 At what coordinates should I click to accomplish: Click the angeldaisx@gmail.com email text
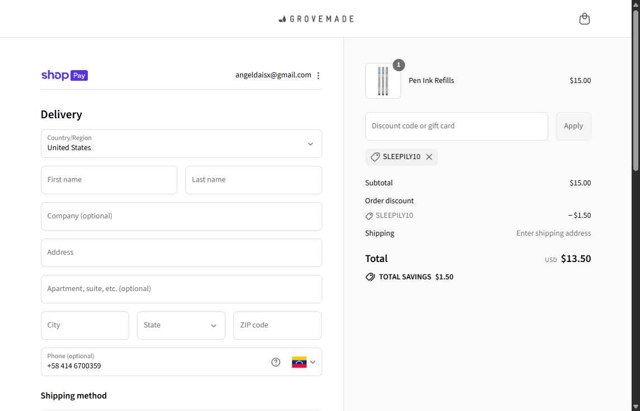click(273, 75)
